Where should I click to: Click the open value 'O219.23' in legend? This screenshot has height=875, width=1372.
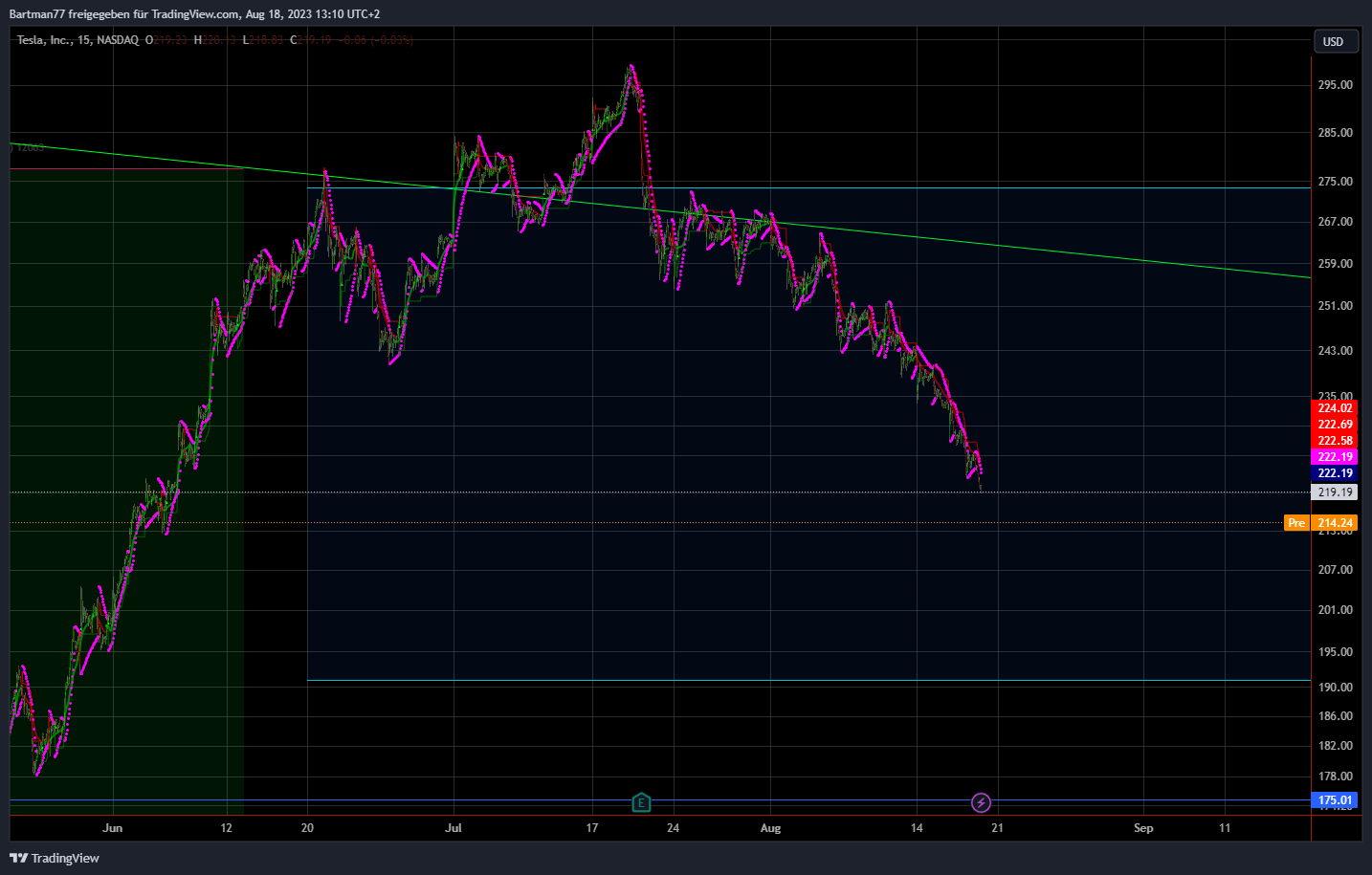[x=166, y=40]
